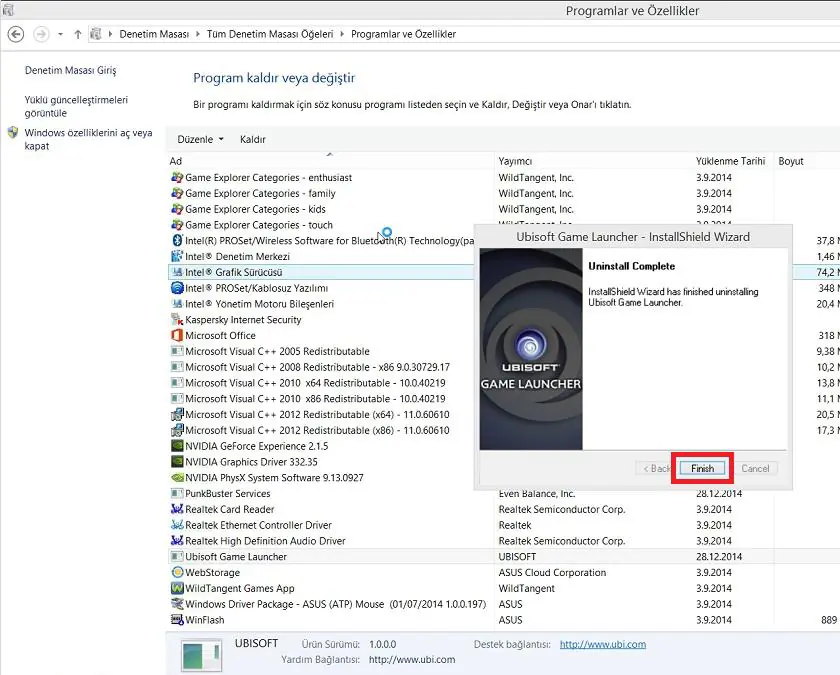This screenshot has width=840, height=675.
Task: Open the www.ubi.com support link
Action: (602, 644)
